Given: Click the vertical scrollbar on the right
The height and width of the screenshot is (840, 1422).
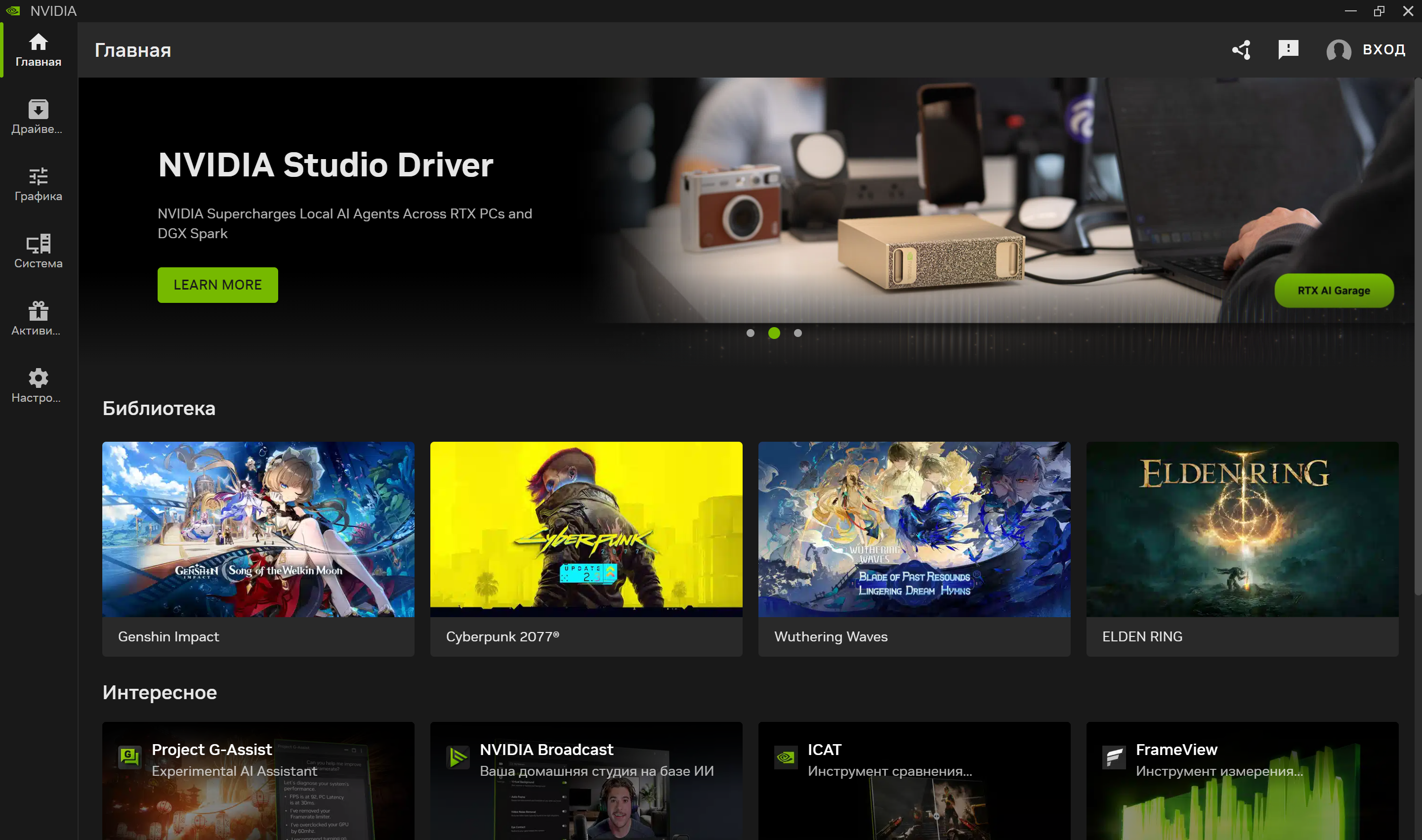Looking at the screenshot, I should point(1418,337).
